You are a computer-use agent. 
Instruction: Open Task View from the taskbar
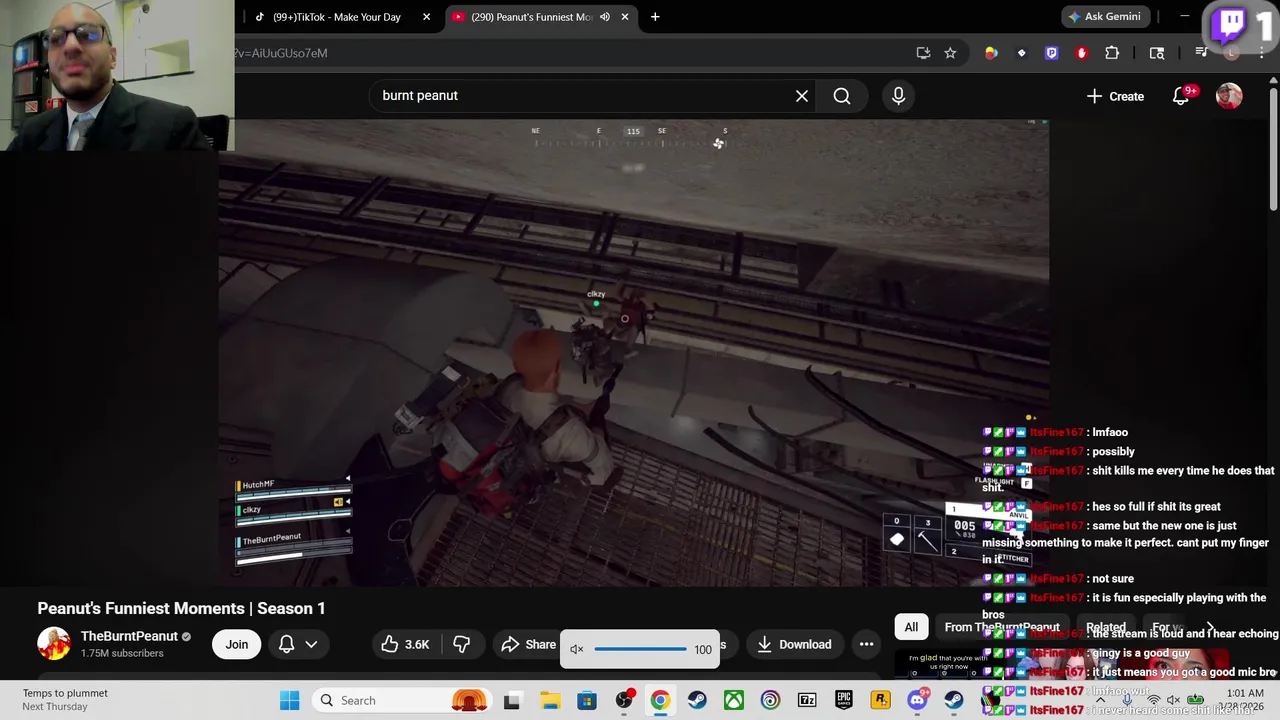coord(512,700)
